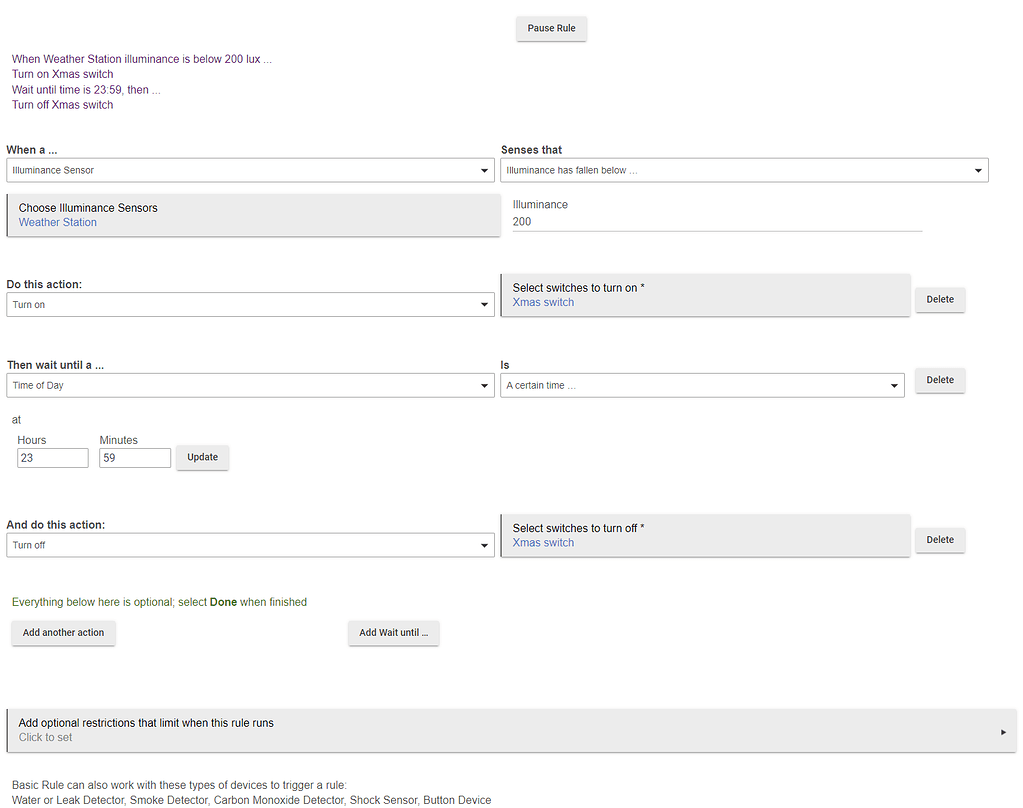
Task: Click the Hours input field
Action: tap(53, 457)
